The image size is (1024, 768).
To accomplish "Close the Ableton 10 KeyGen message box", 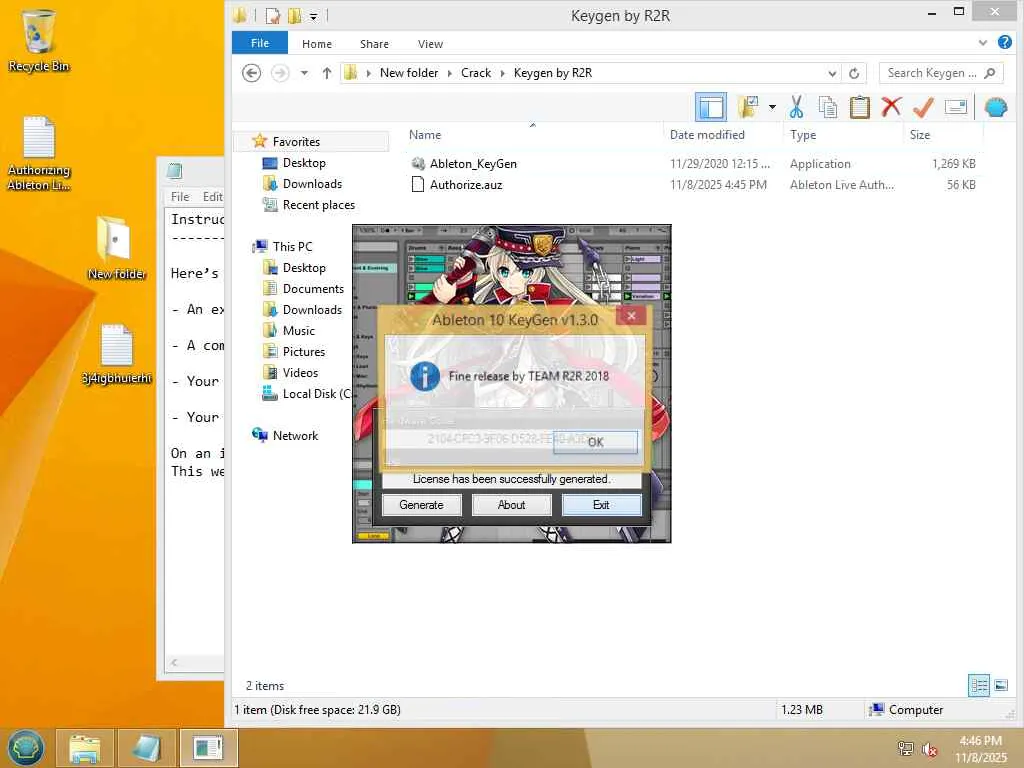I will [x=631, y=316].
